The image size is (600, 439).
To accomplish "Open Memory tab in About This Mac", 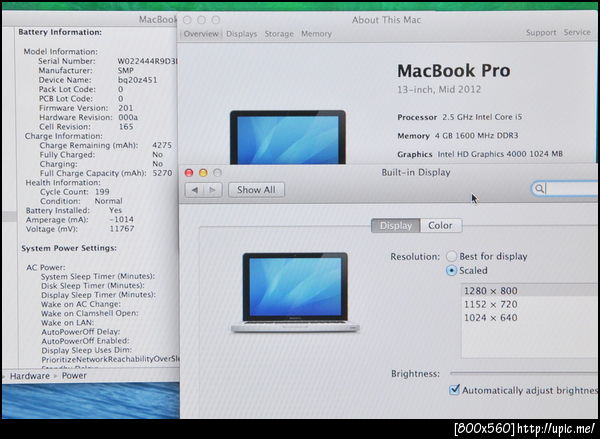I will point(316,34).
